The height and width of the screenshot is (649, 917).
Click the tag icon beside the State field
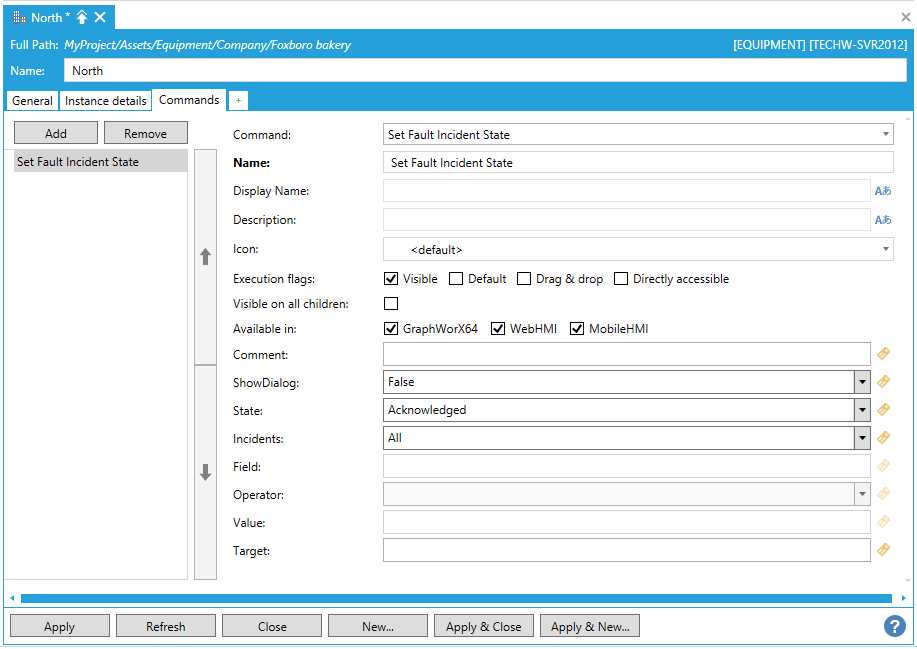[883, 410]
